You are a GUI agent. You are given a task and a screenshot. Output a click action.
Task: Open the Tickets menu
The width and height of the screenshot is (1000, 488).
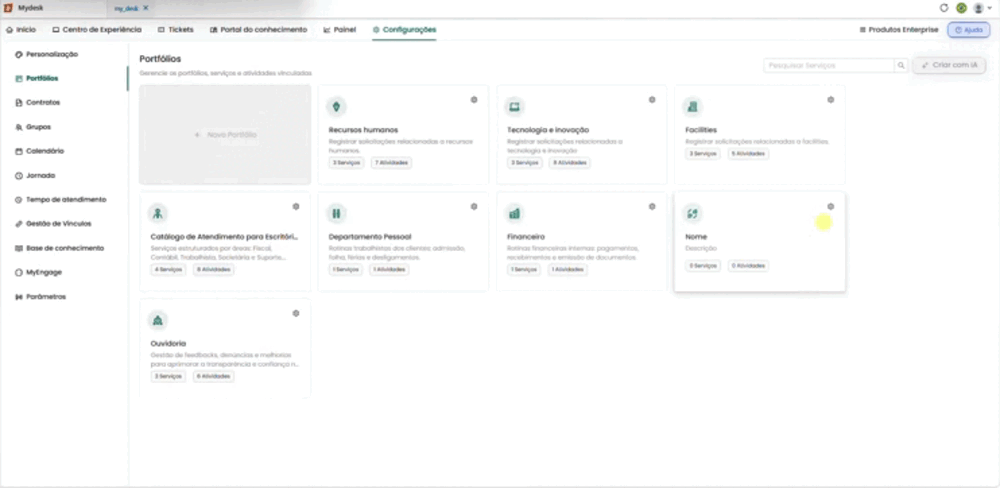pos(176,30)
